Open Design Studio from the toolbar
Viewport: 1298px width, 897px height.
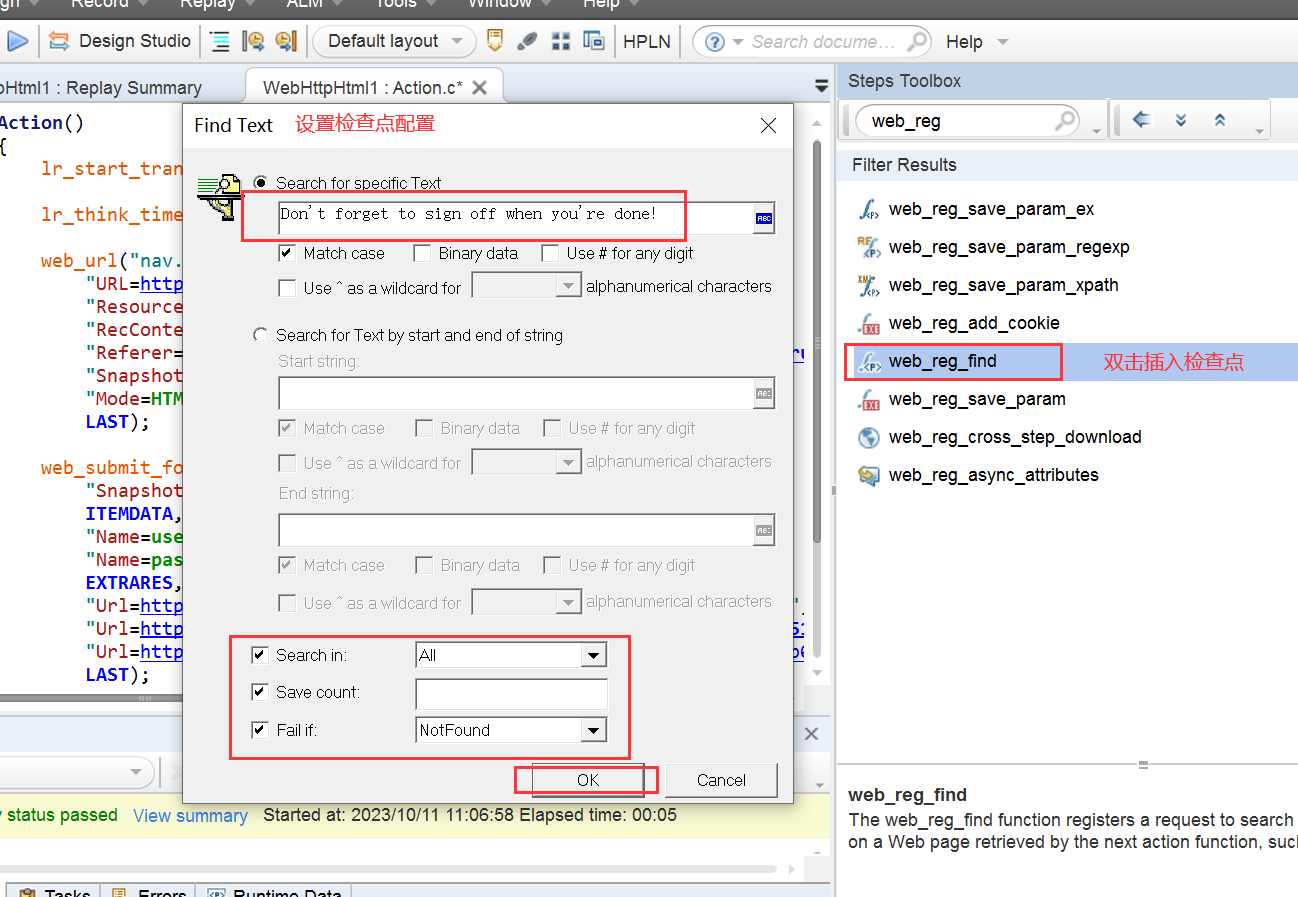(120, 41)
